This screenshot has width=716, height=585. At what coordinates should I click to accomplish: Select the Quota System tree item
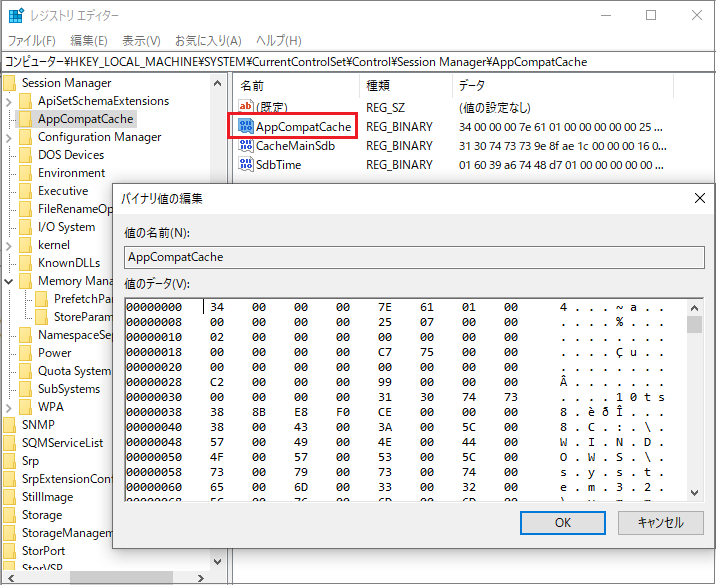74,371
